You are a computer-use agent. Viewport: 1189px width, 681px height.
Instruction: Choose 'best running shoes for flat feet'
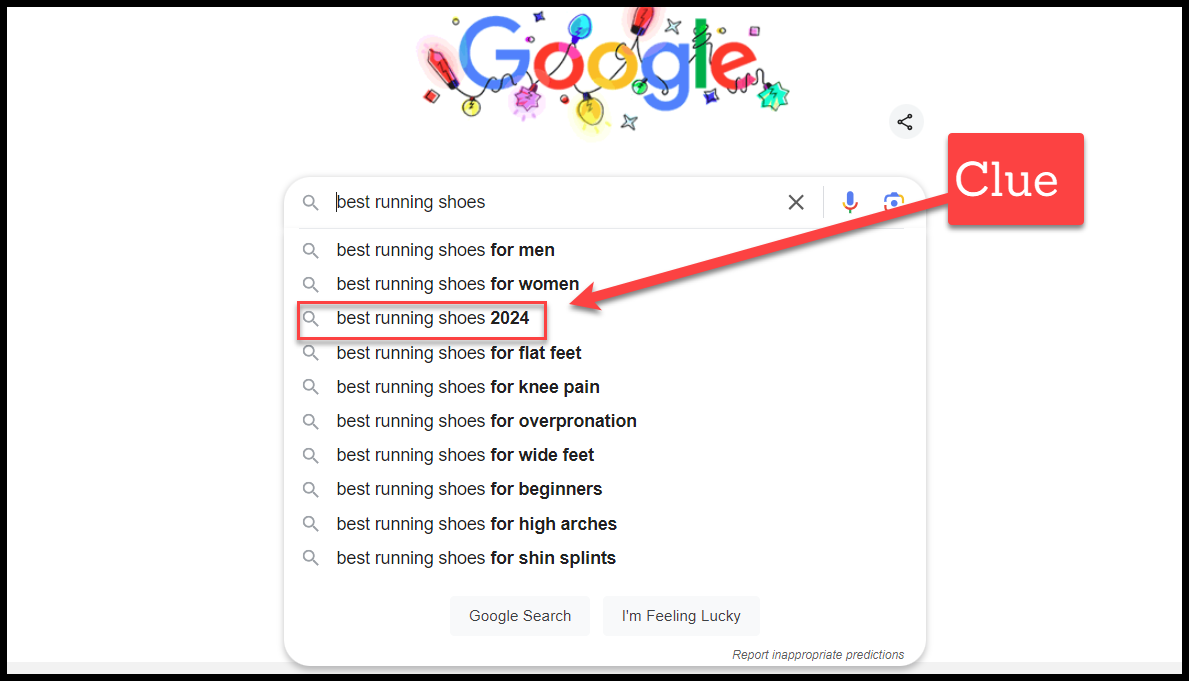[x=458, y=353]
